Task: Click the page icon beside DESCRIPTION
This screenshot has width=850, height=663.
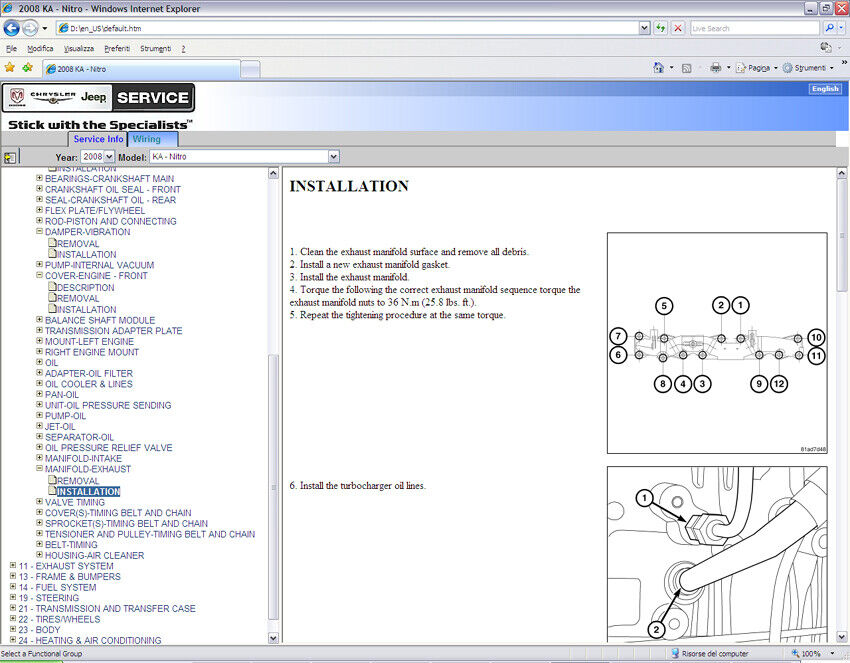Action: point(52,288)
